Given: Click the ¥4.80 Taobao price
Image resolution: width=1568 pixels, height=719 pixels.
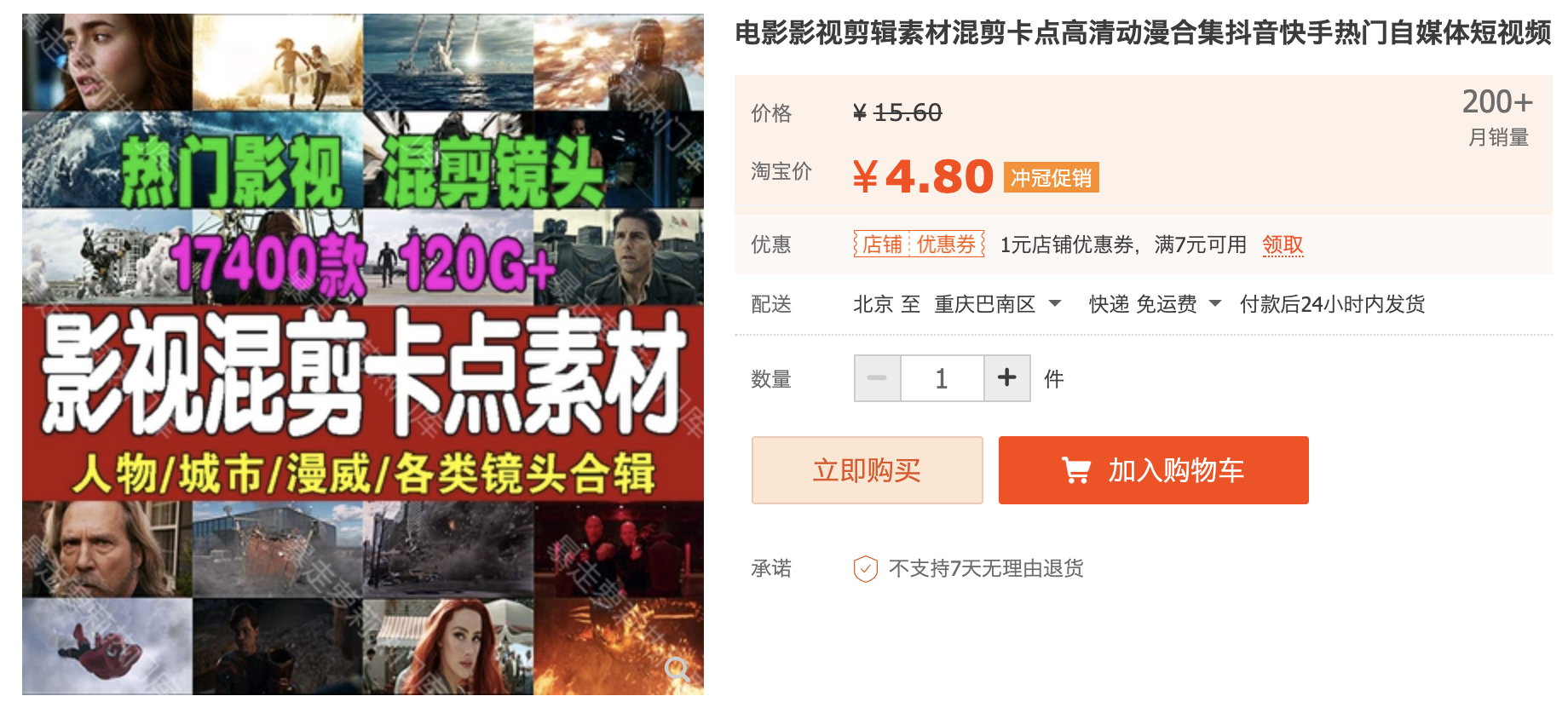Looking at the screenshot, I should tap(923, 176).
